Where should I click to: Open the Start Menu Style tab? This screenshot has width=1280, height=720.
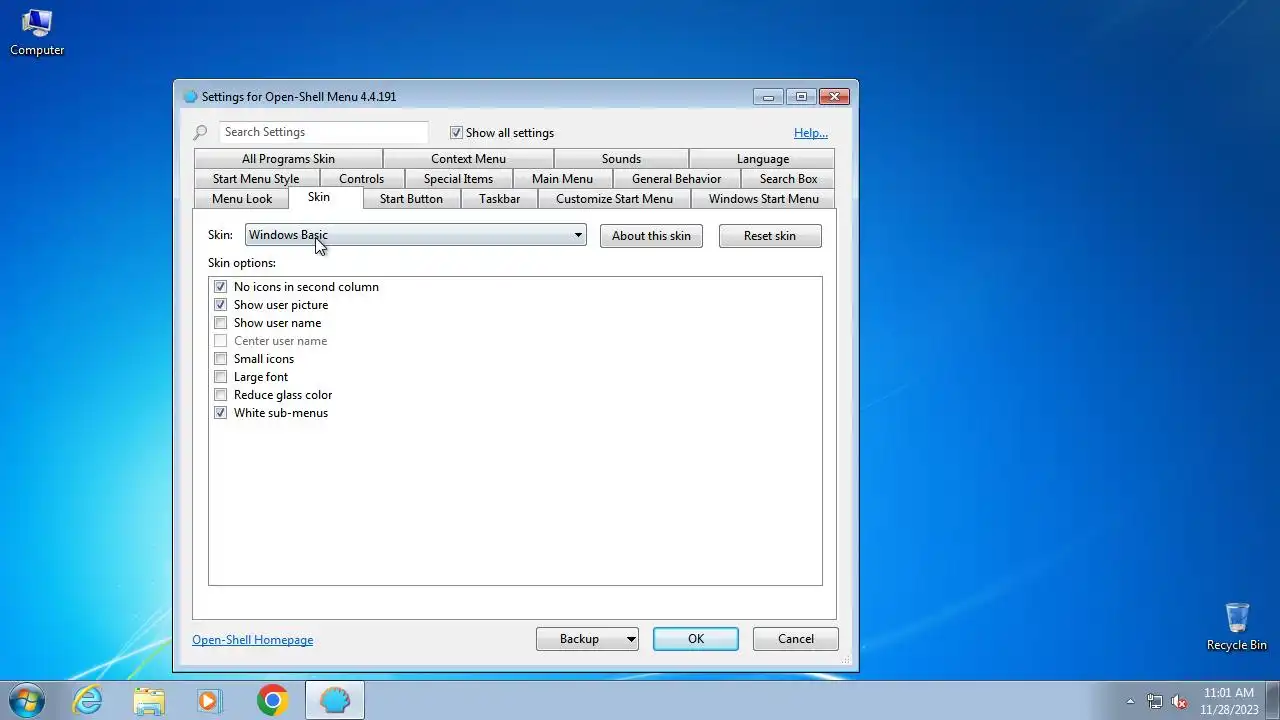[256, 179]
